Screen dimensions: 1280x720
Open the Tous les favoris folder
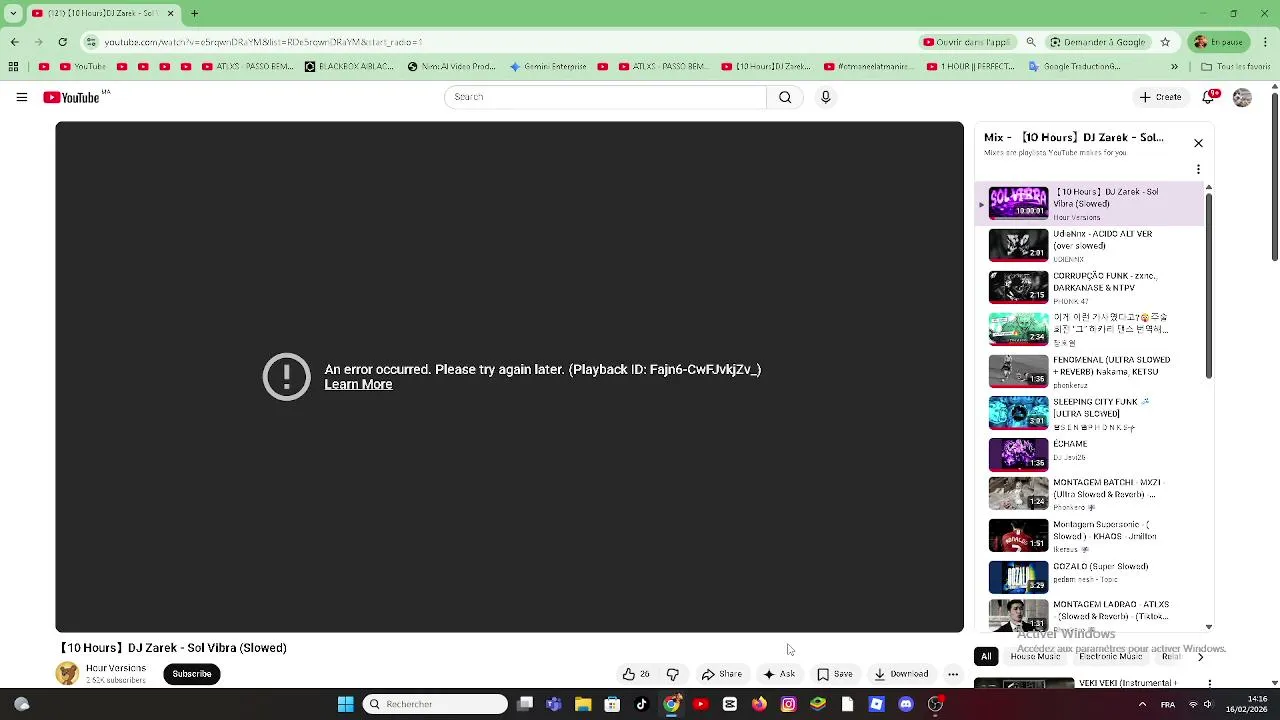pyautogui.click(x=1236, y=67)
